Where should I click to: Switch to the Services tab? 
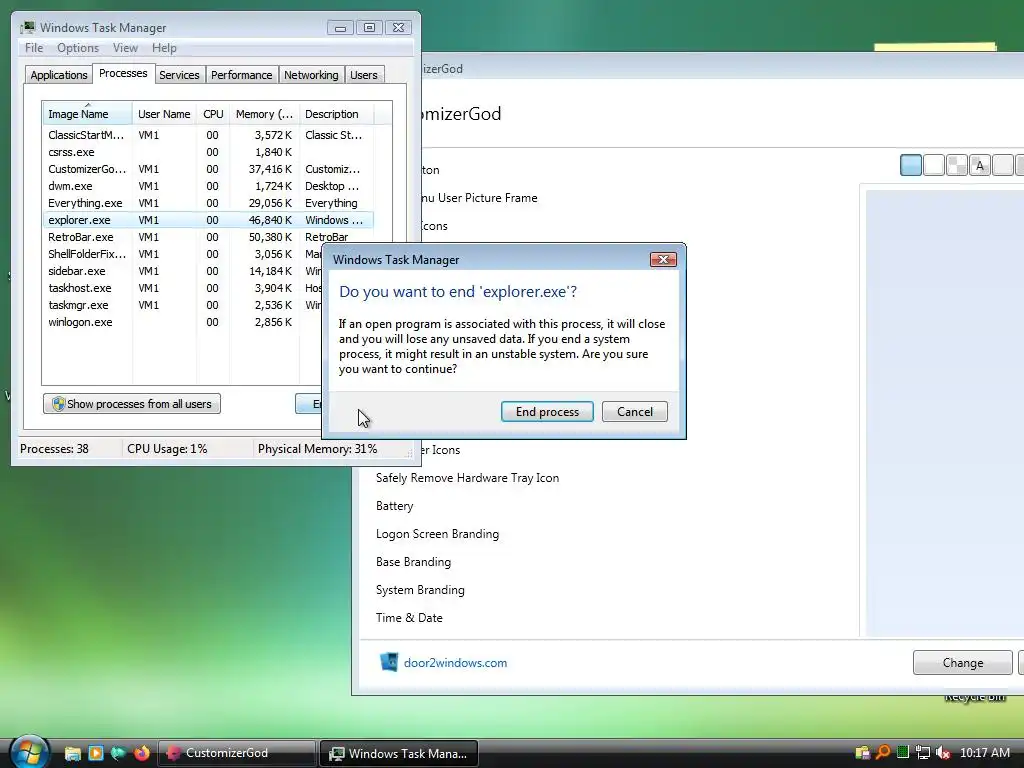[179, 74]
